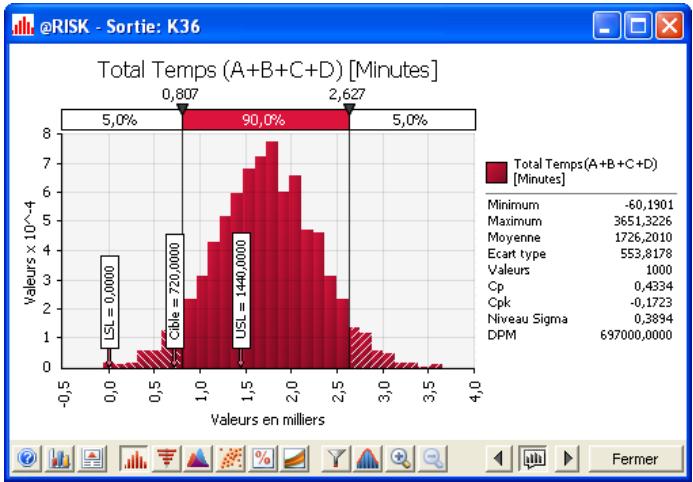Zoom in with the magnifier plus icon
Screen dimensions: 693x482
tap(400, 458)
